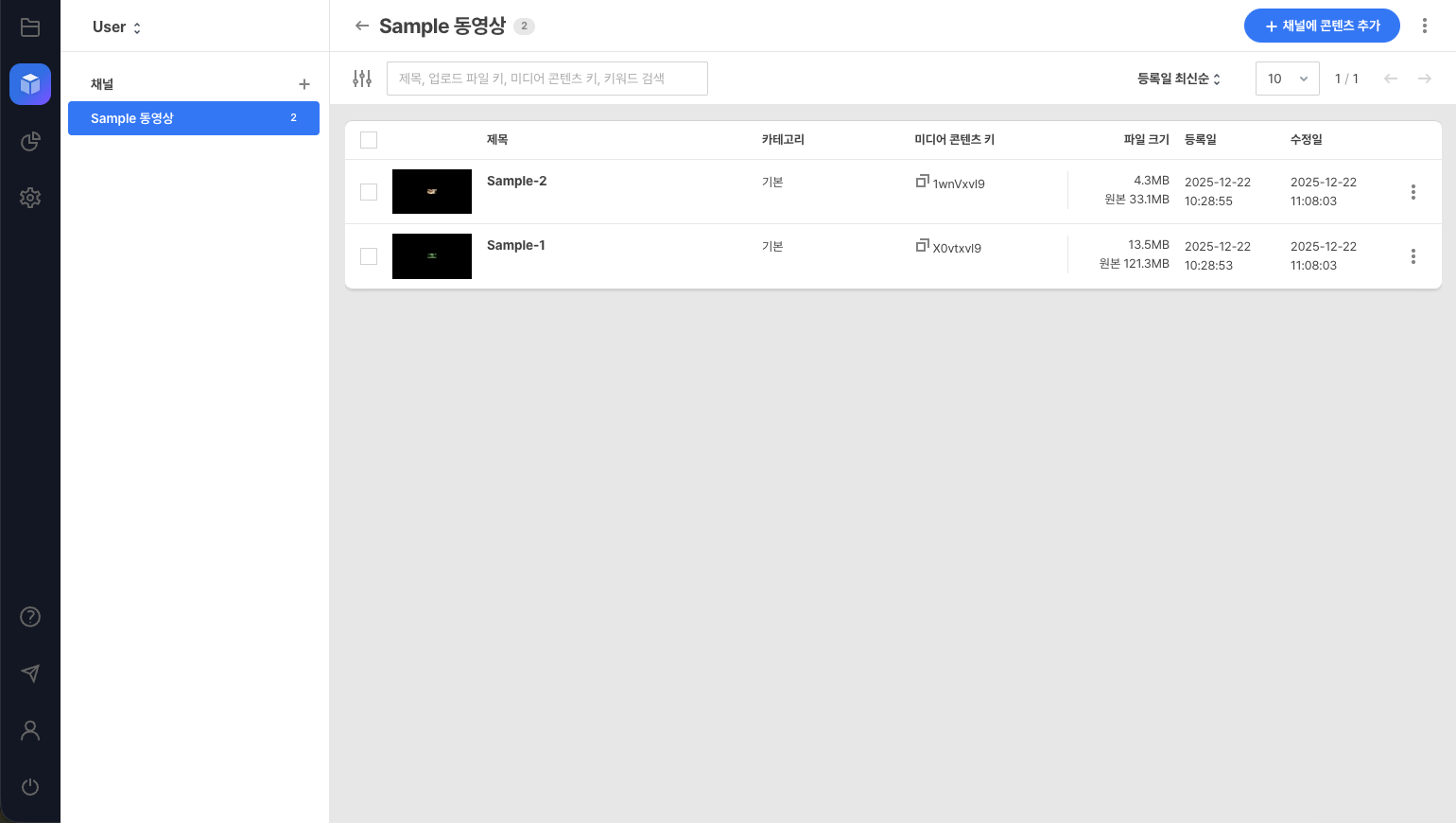
Task: Click the paper plane send icon
Action: [30, 674]
